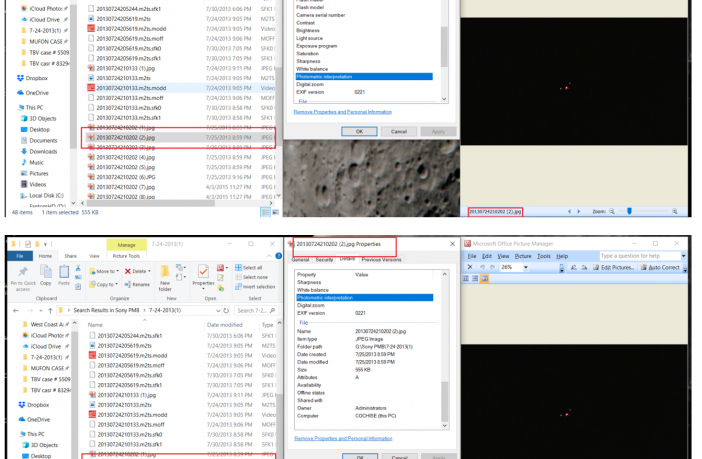Image resolution: width=702 pixels, height=459 pixels.
Task: Click OK in the upper Properties dialog
Action: (359, 132)
